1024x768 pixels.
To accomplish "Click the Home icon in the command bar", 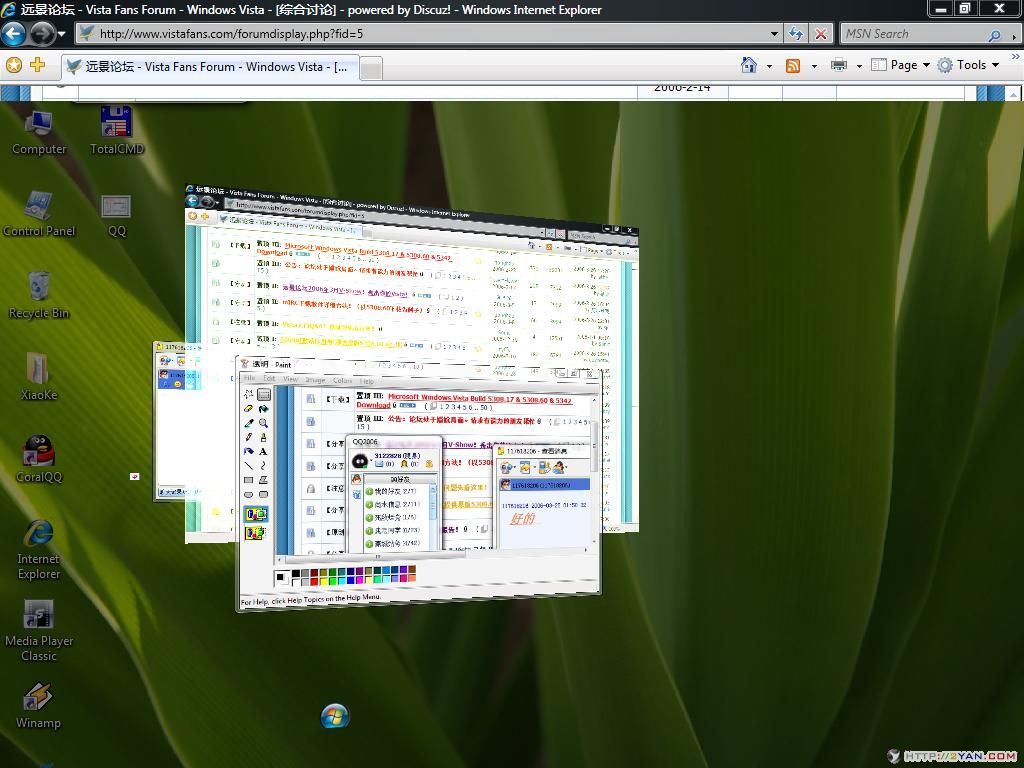I will [748, 65].
